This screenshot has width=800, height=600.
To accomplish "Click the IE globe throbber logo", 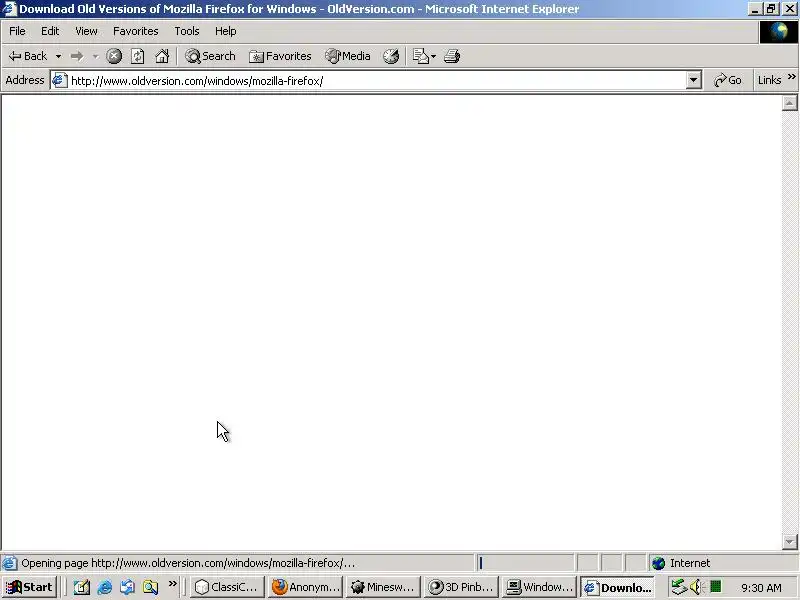I will pos(779,32).
